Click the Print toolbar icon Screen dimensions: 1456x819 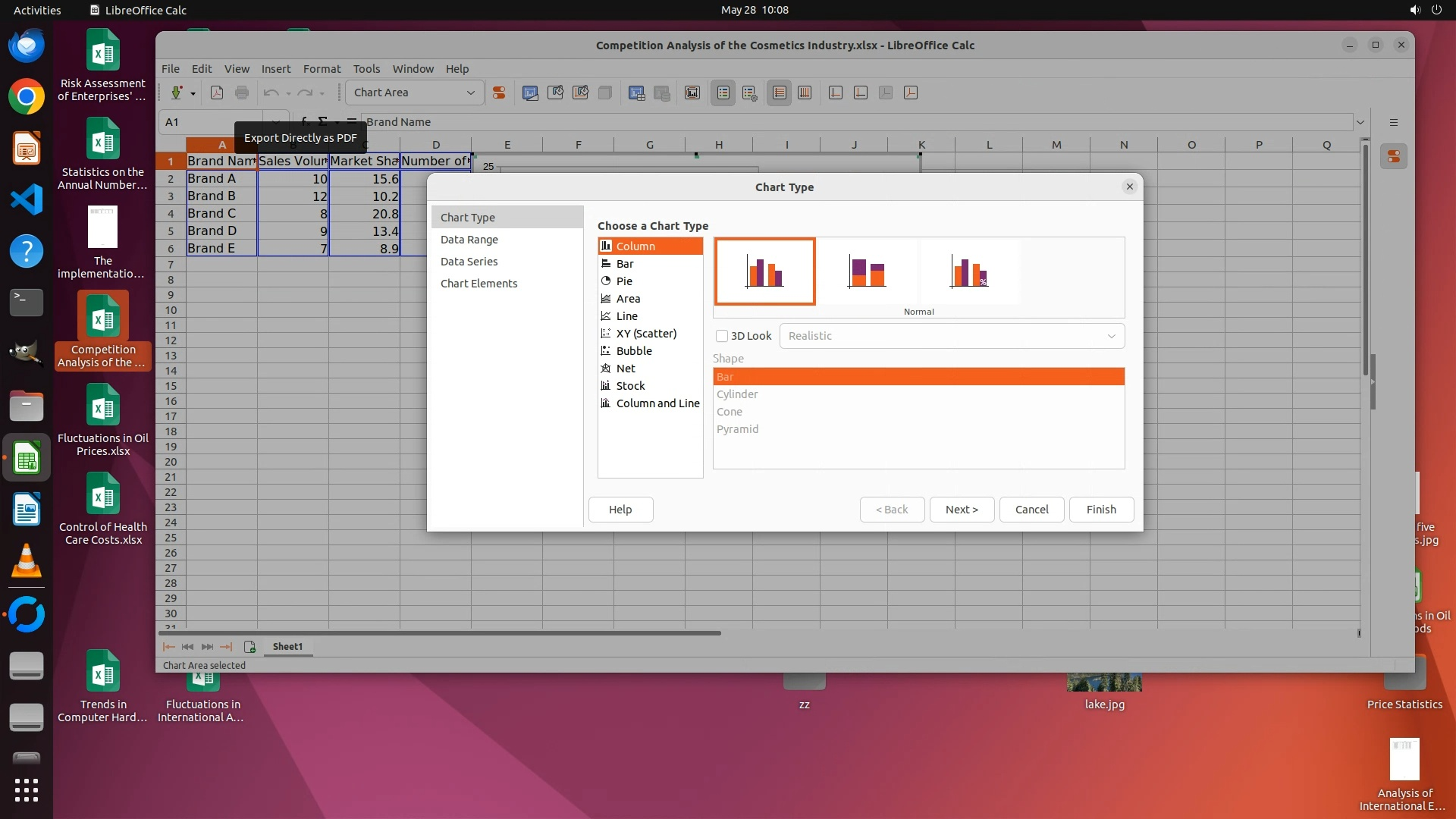click(x=242, y=93)
